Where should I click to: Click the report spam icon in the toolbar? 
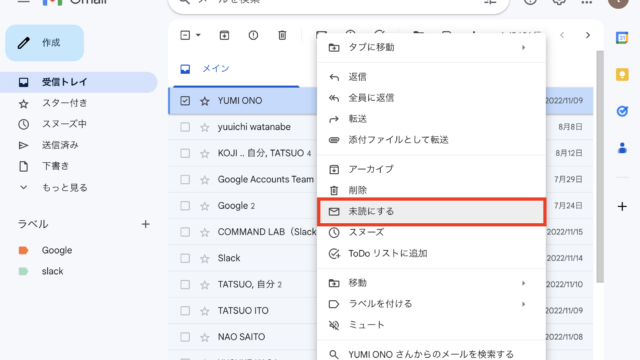pyautogui.click(x=253, y=35)
